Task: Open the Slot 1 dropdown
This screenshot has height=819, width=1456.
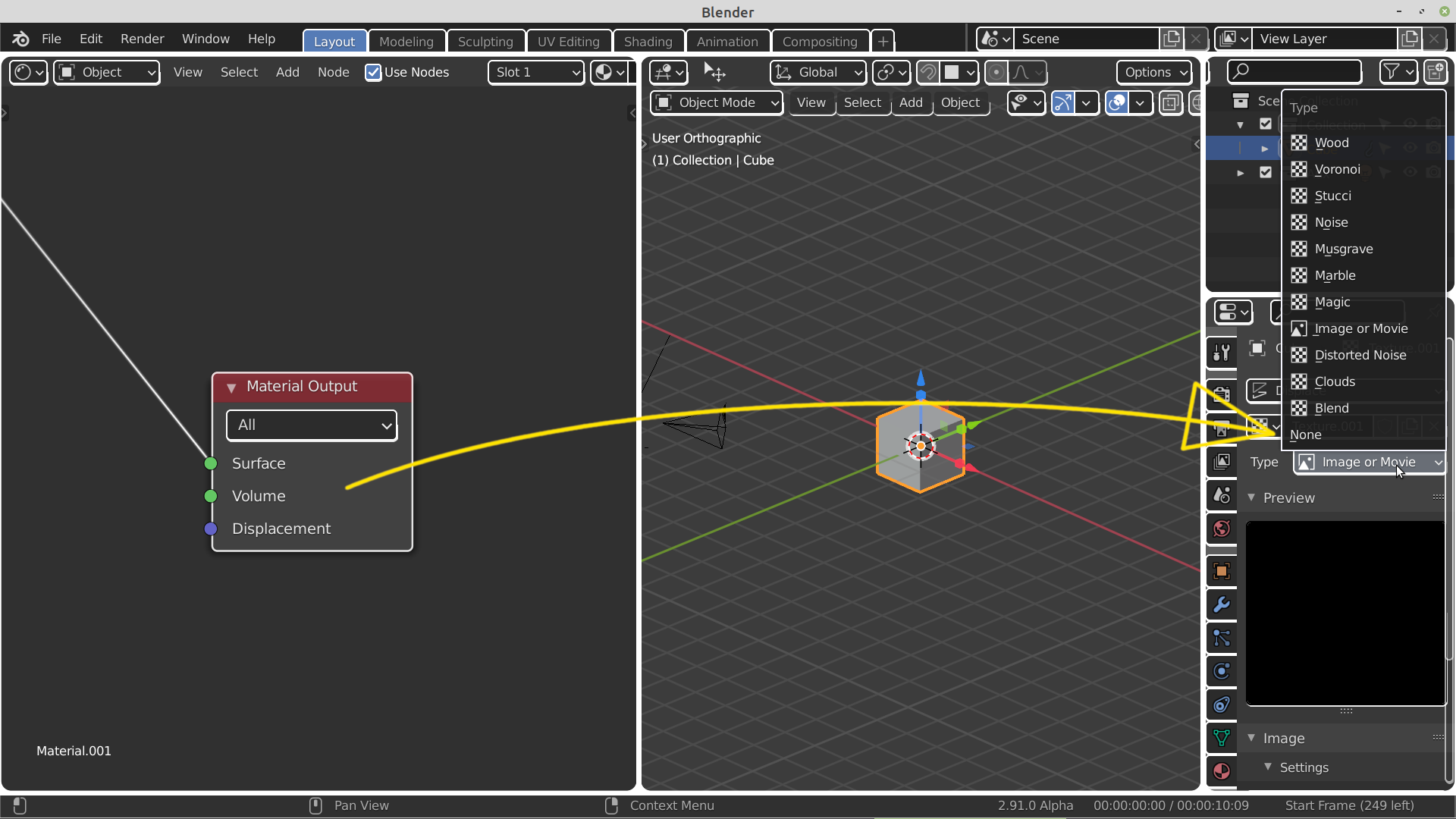Action: (x=535, y=72)
